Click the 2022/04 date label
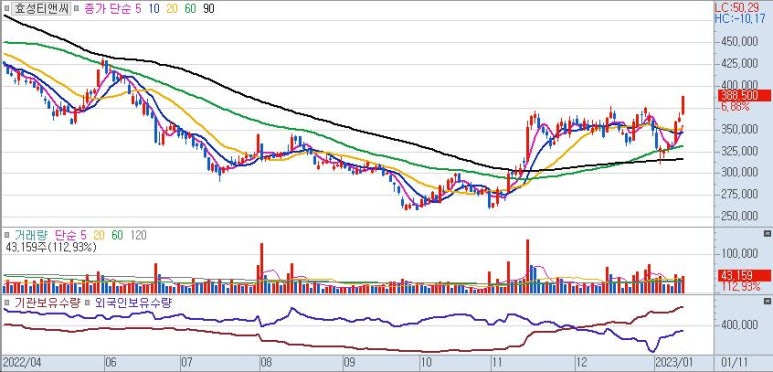The height and width of the screenshot is (372, 773). tap(22, 363)
